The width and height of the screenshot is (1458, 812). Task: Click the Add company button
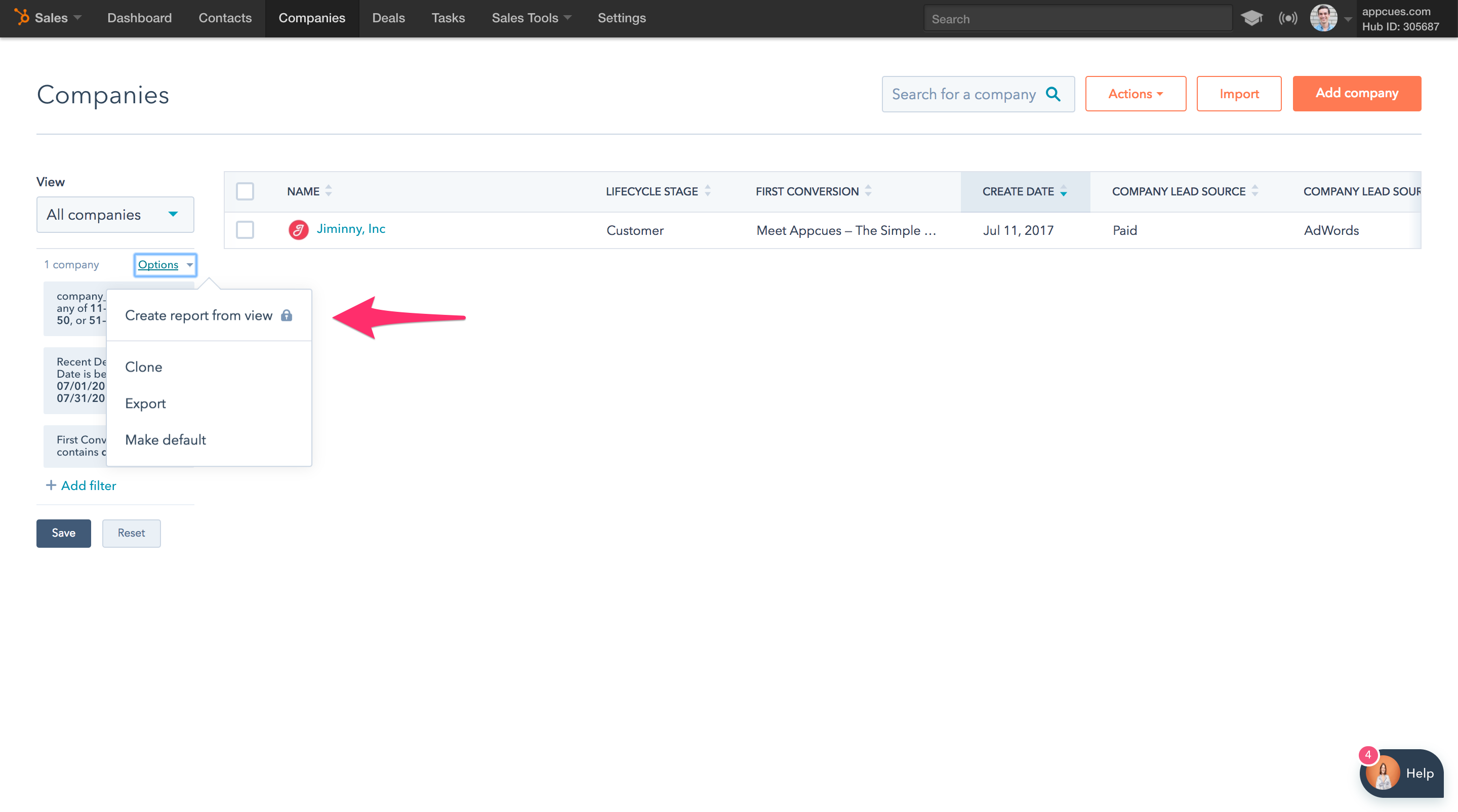pos(1357,93)
